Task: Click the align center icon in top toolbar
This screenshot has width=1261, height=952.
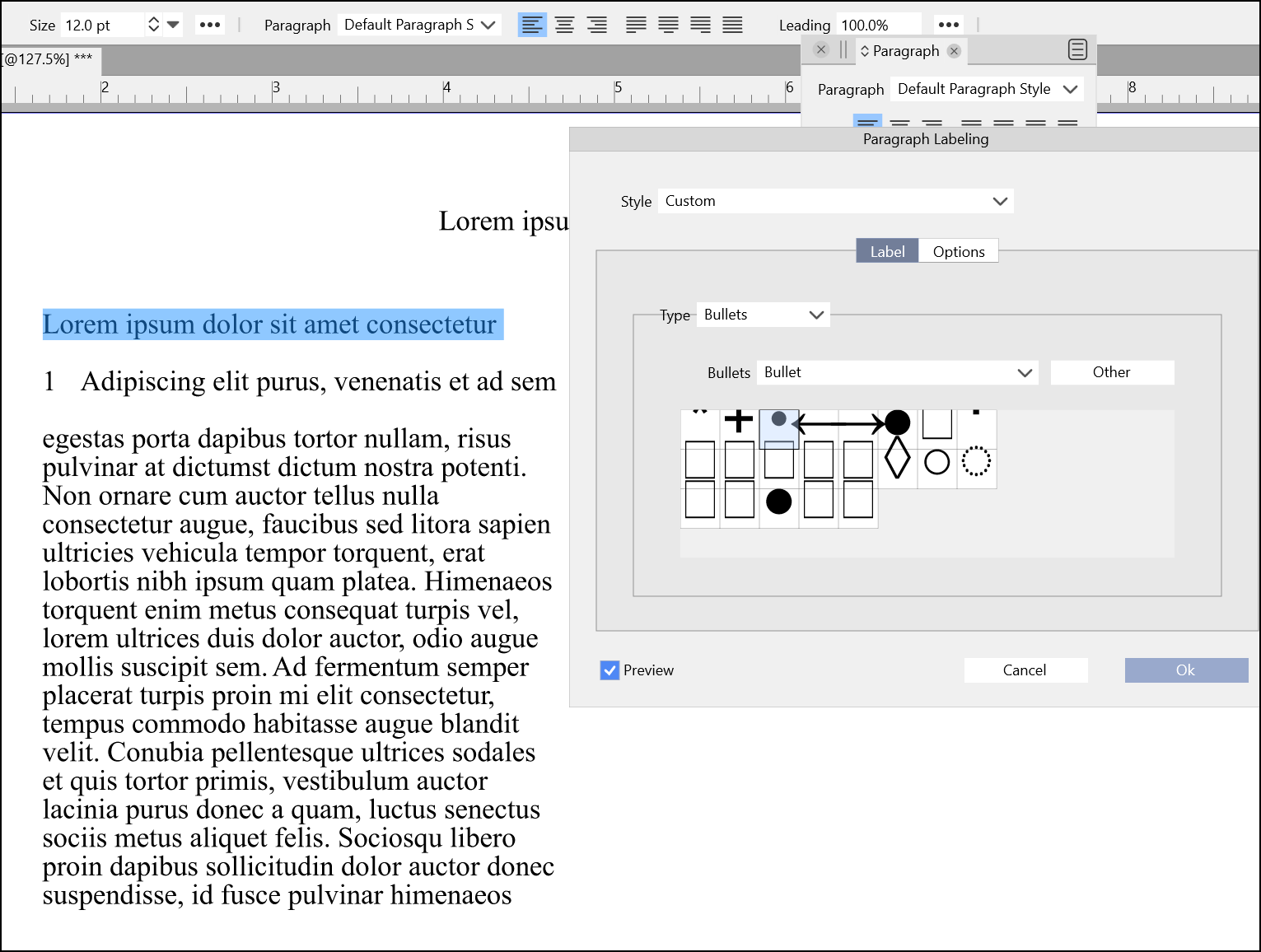Action: click(x=564, y=25)
